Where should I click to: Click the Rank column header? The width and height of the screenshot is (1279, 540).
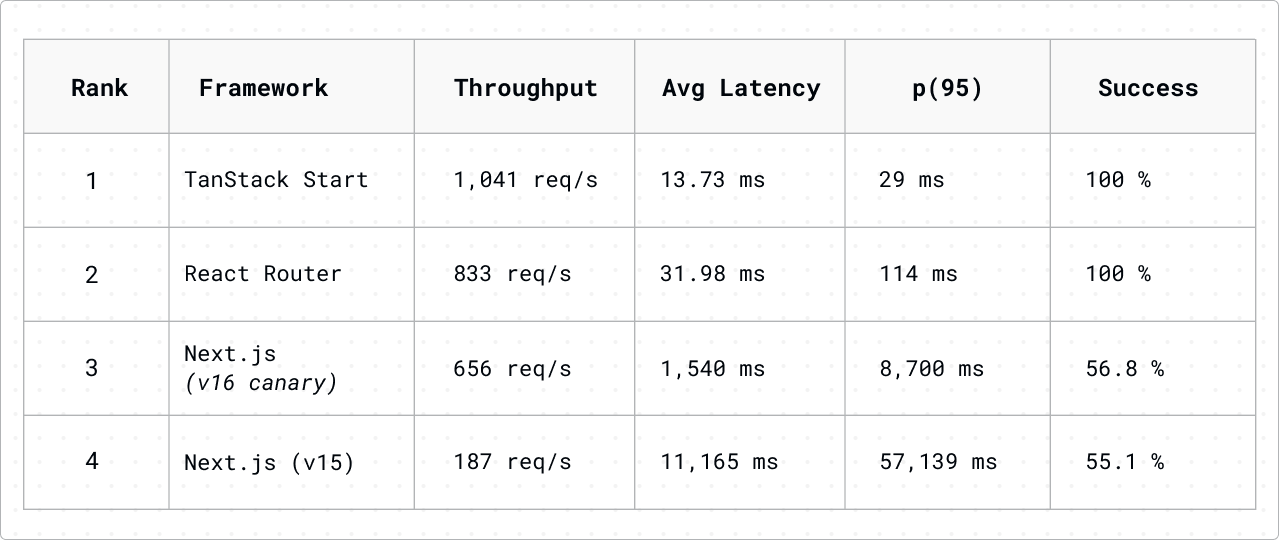99,88
